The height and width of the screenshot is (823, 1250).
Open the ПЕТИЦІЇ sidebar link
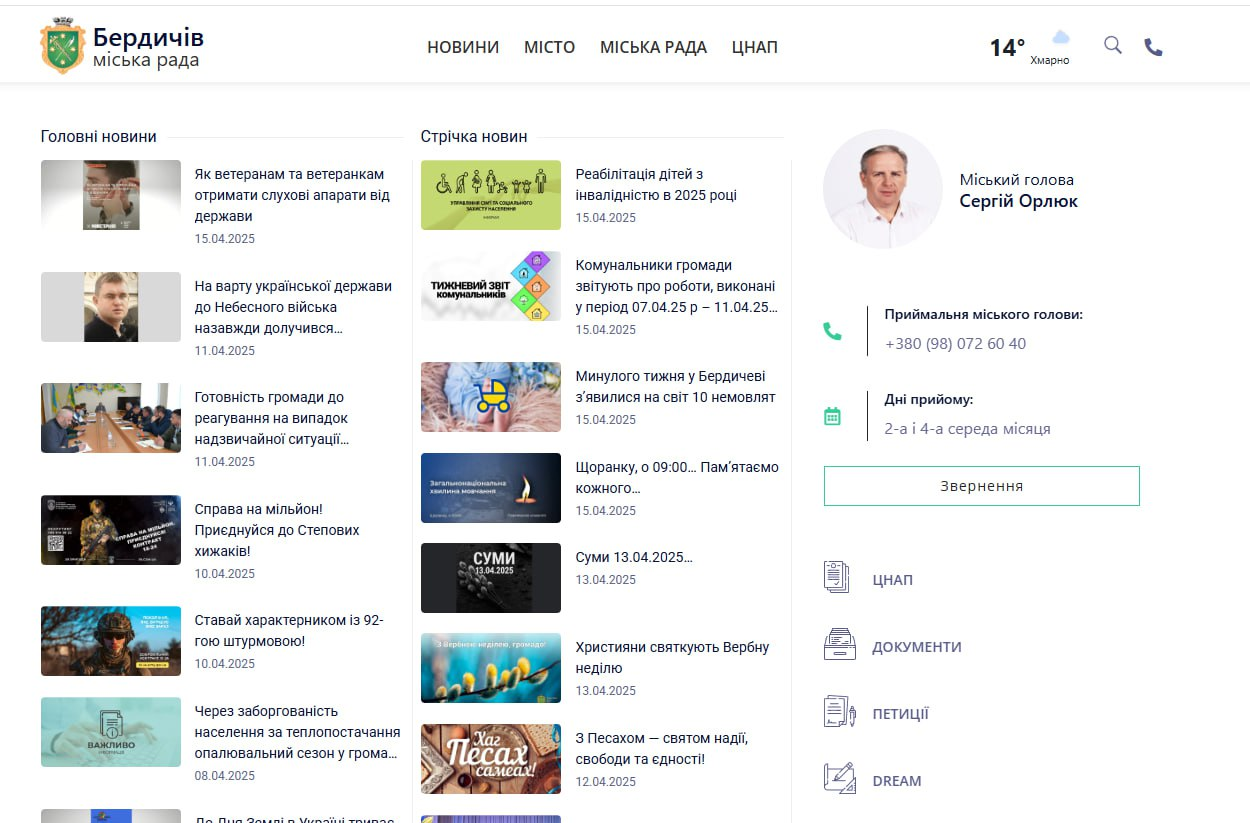[900, 714]
